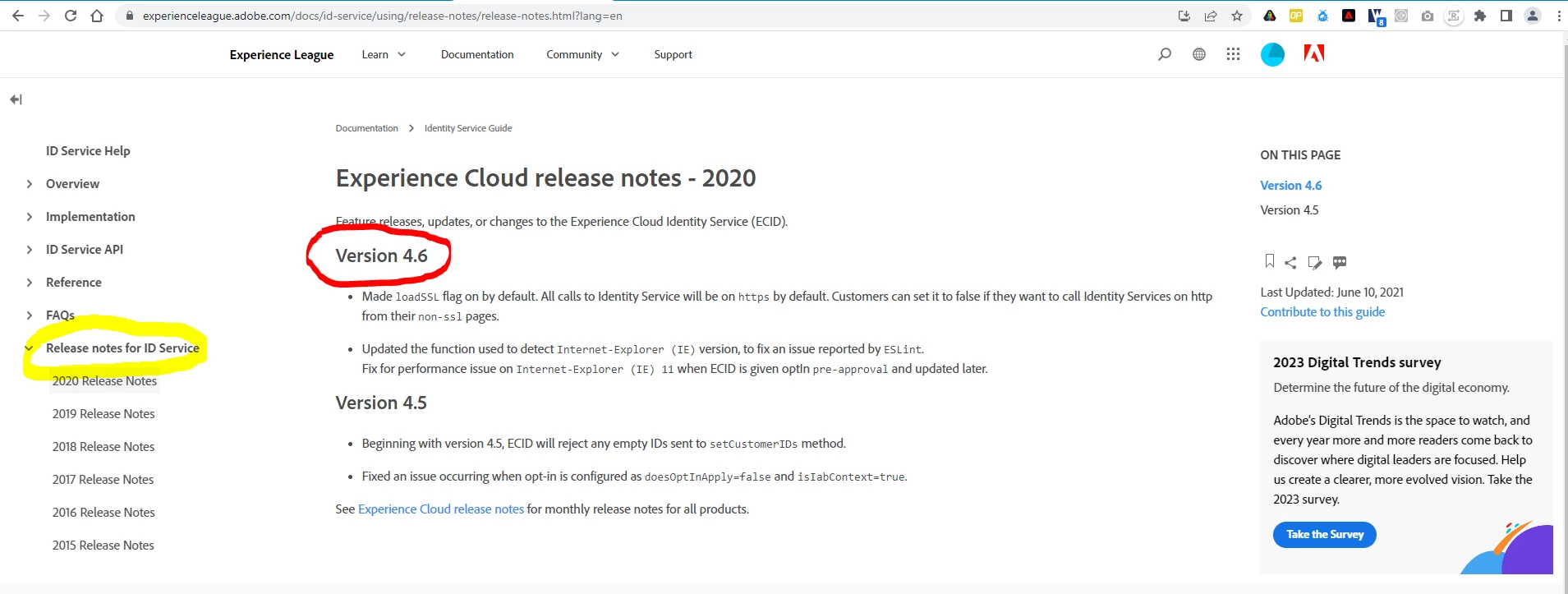Open Contribute to this guide link
1568x594 pixels.
tap(1322, 312)
